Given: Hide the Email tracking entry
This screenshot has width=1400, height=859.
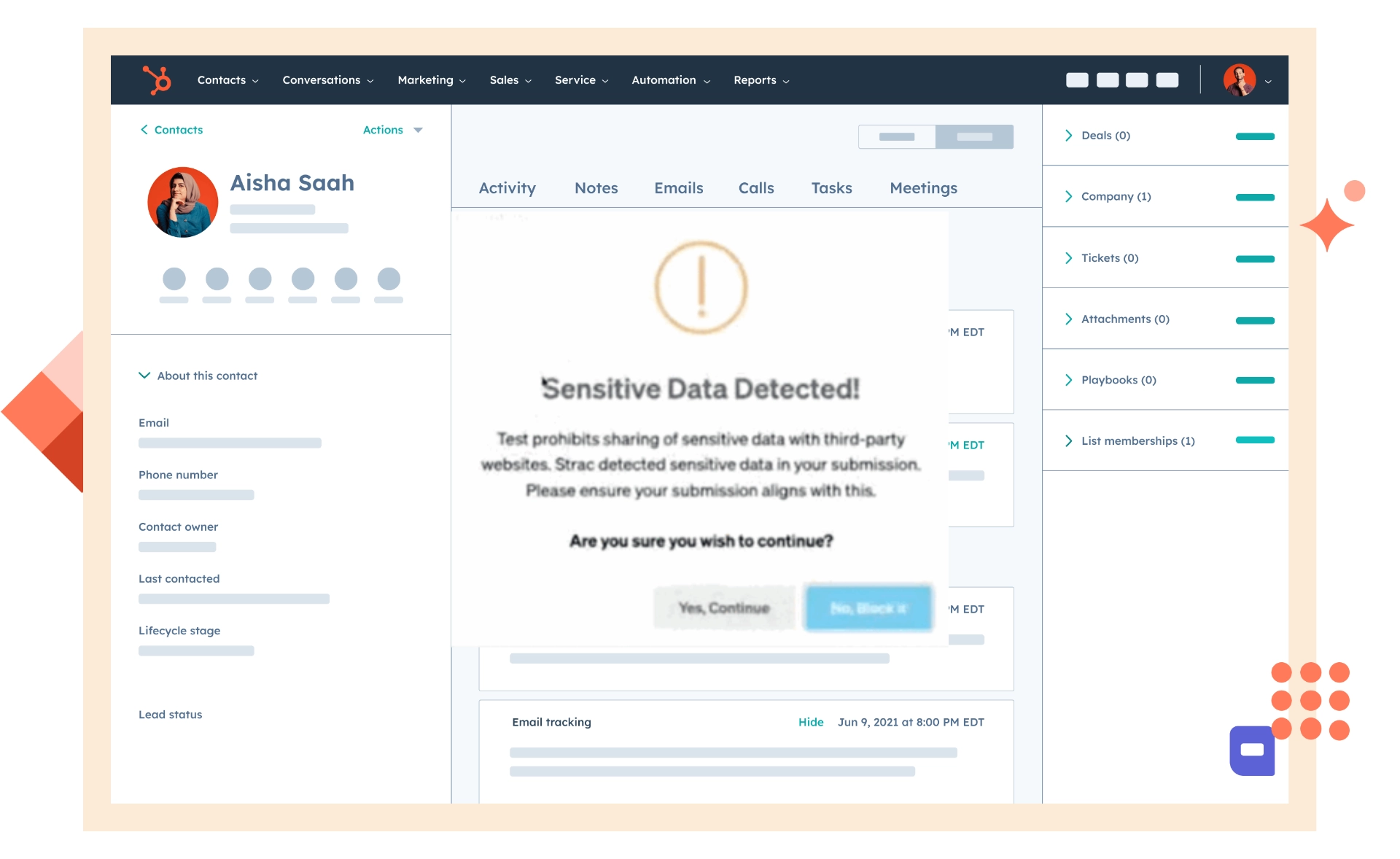Looking at the screenshot, I should (x=811, y=722).
